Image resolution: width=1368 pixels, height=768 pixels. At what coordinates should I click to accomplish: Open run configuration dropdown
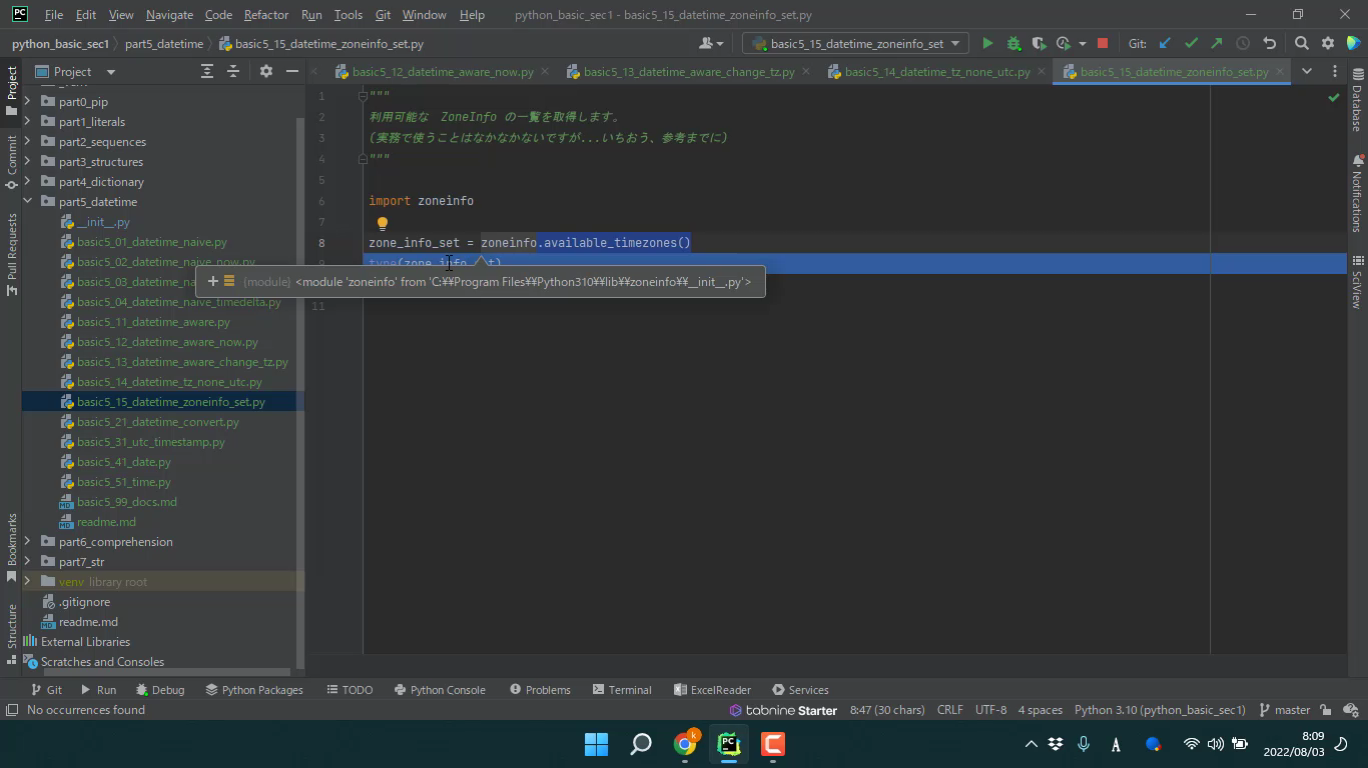[856, 44]
